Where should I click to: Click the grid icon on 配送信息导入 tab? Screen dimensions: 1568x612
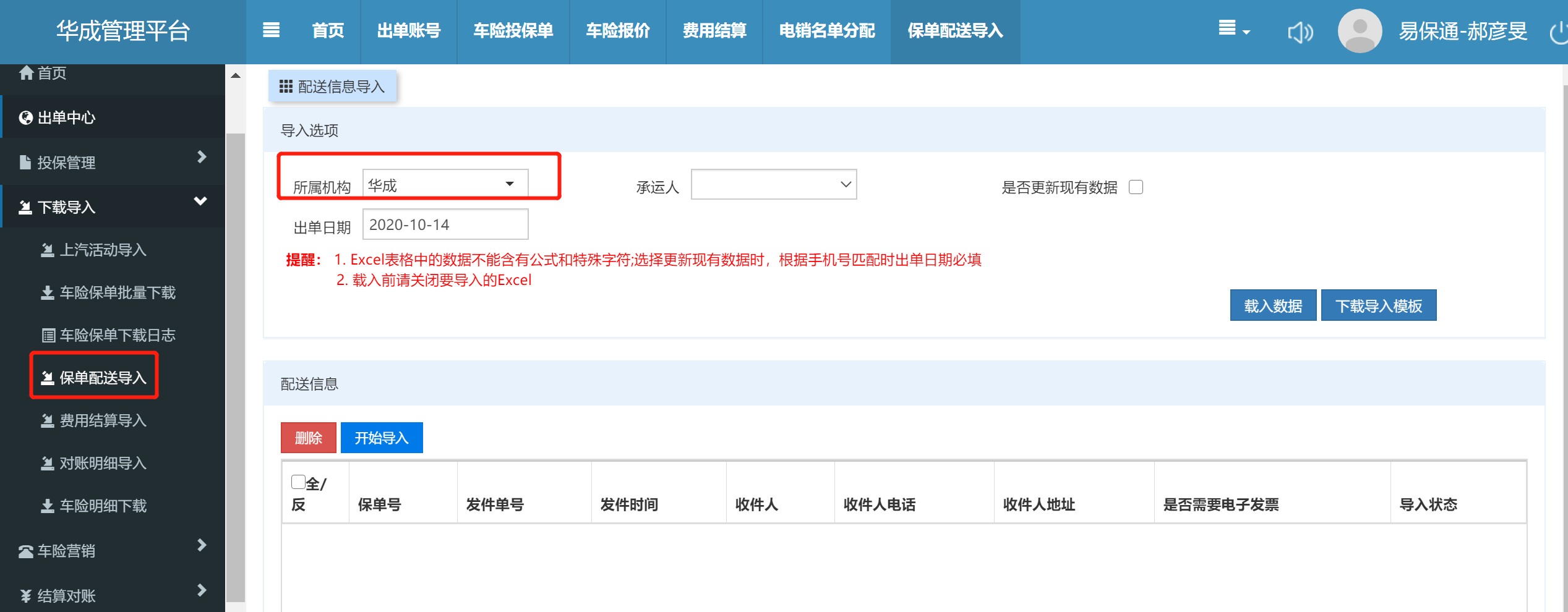pyautogui.click(x=286, y=87)
